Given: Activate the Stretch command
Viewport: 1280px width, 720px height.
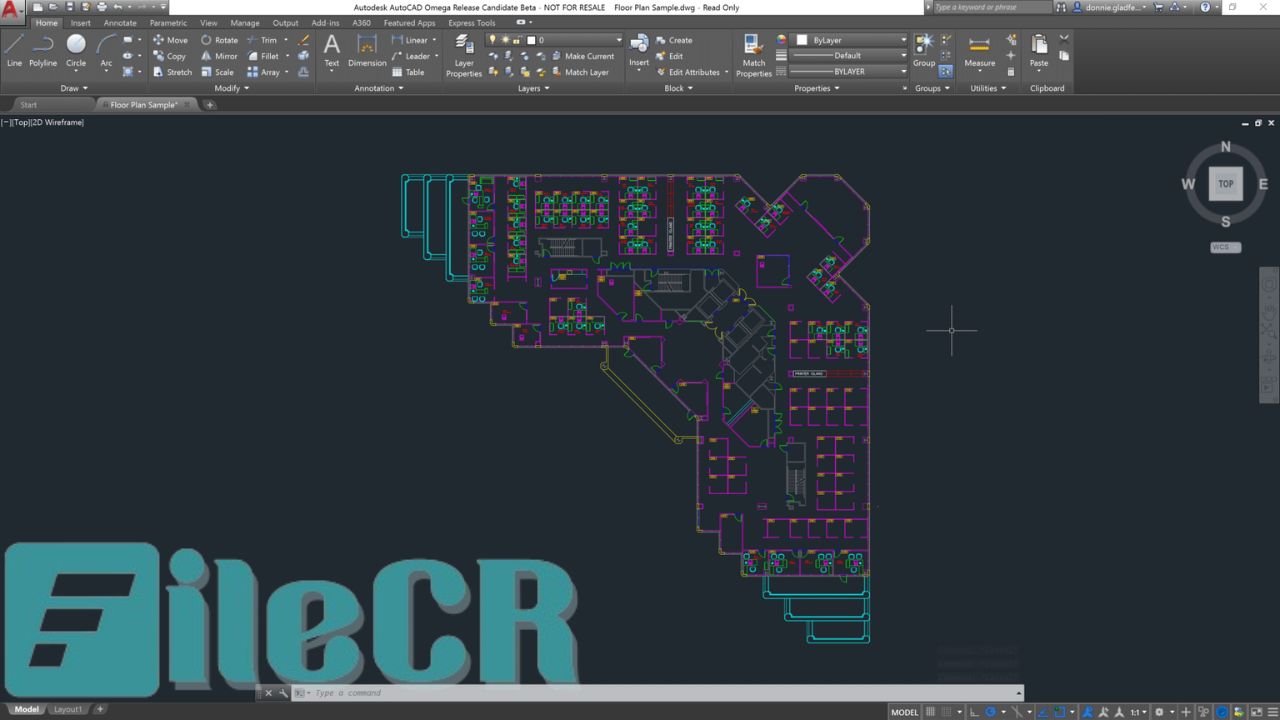Looking at the screenshot, I should tap(172, 72).
